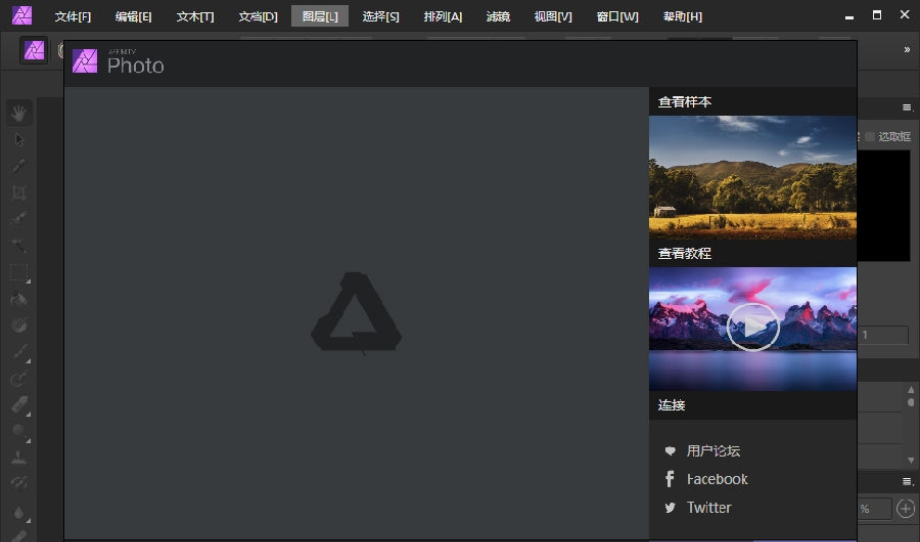Screen dimensions: 920x542
Task: Open the 视图[V] menu
Action: pos(553,16)
